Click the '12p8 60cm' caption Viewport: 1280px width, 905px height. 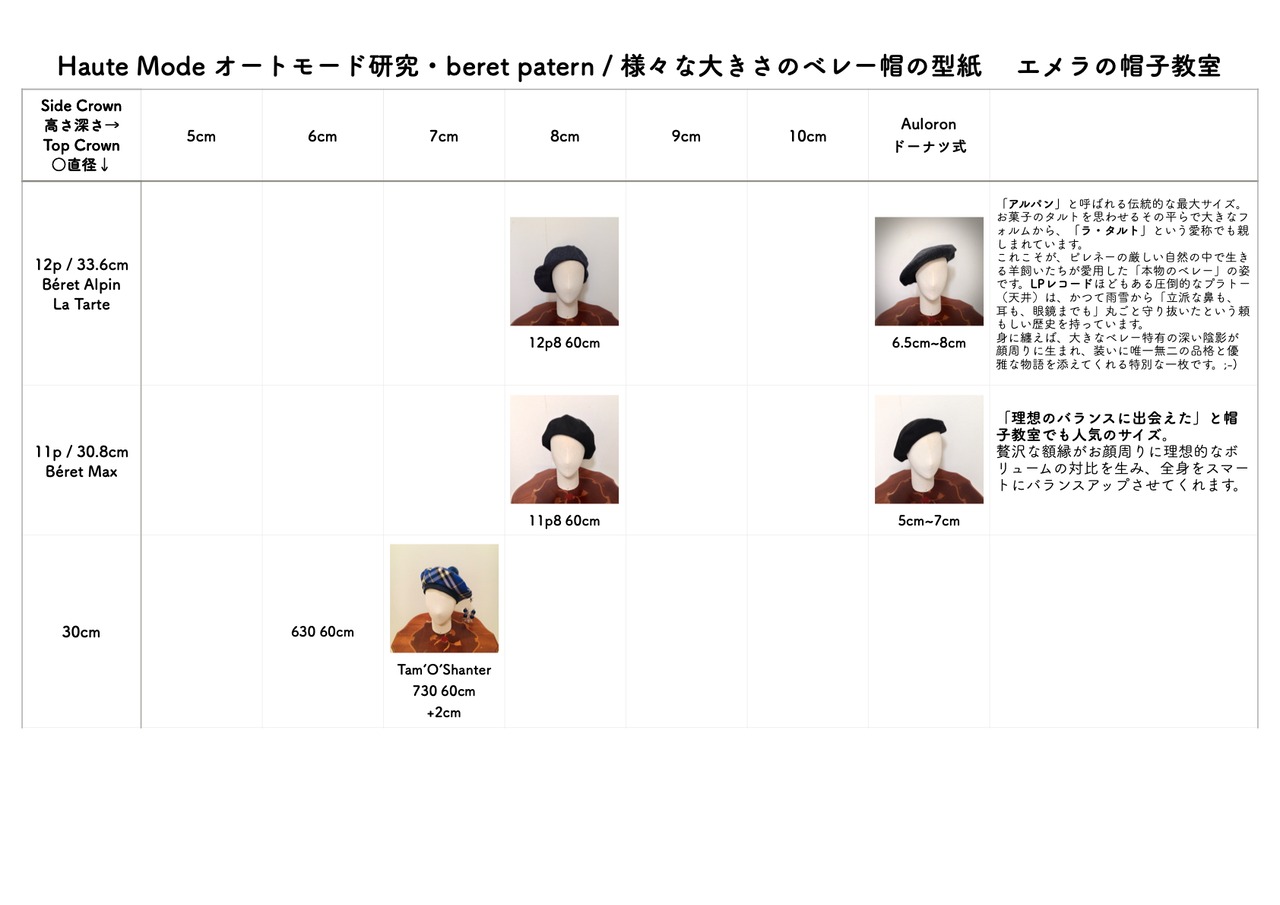point(564,343)
